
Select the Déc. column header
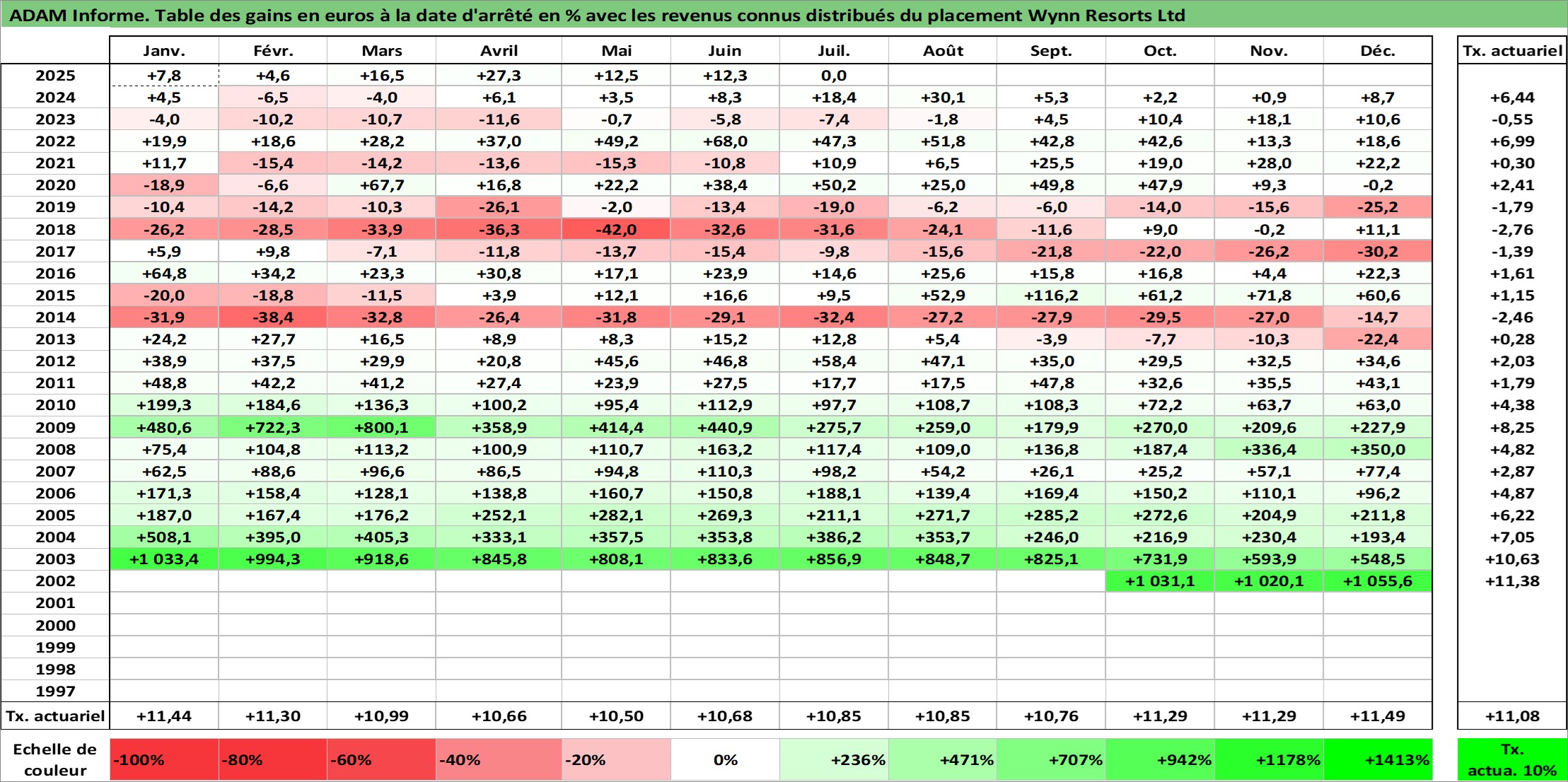click(1378, 50)
